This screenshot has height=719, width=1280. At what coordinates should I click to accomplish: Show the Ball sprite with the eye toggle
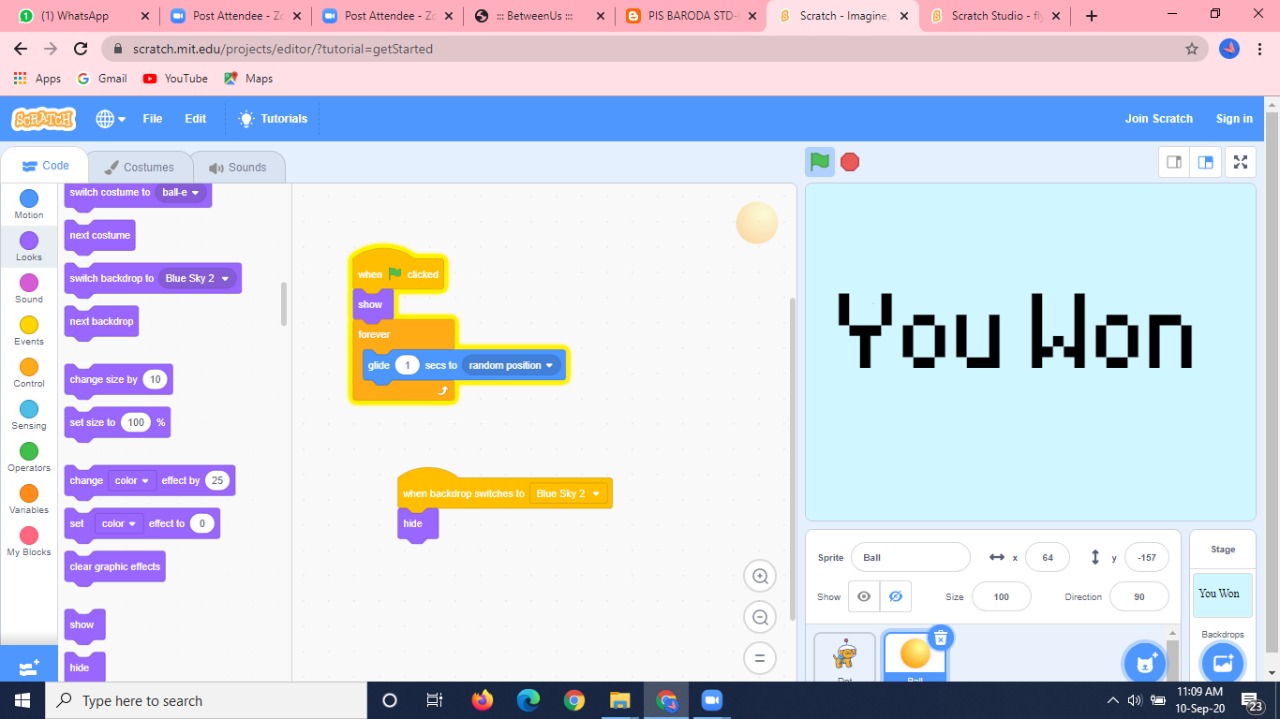pos(863,596)
